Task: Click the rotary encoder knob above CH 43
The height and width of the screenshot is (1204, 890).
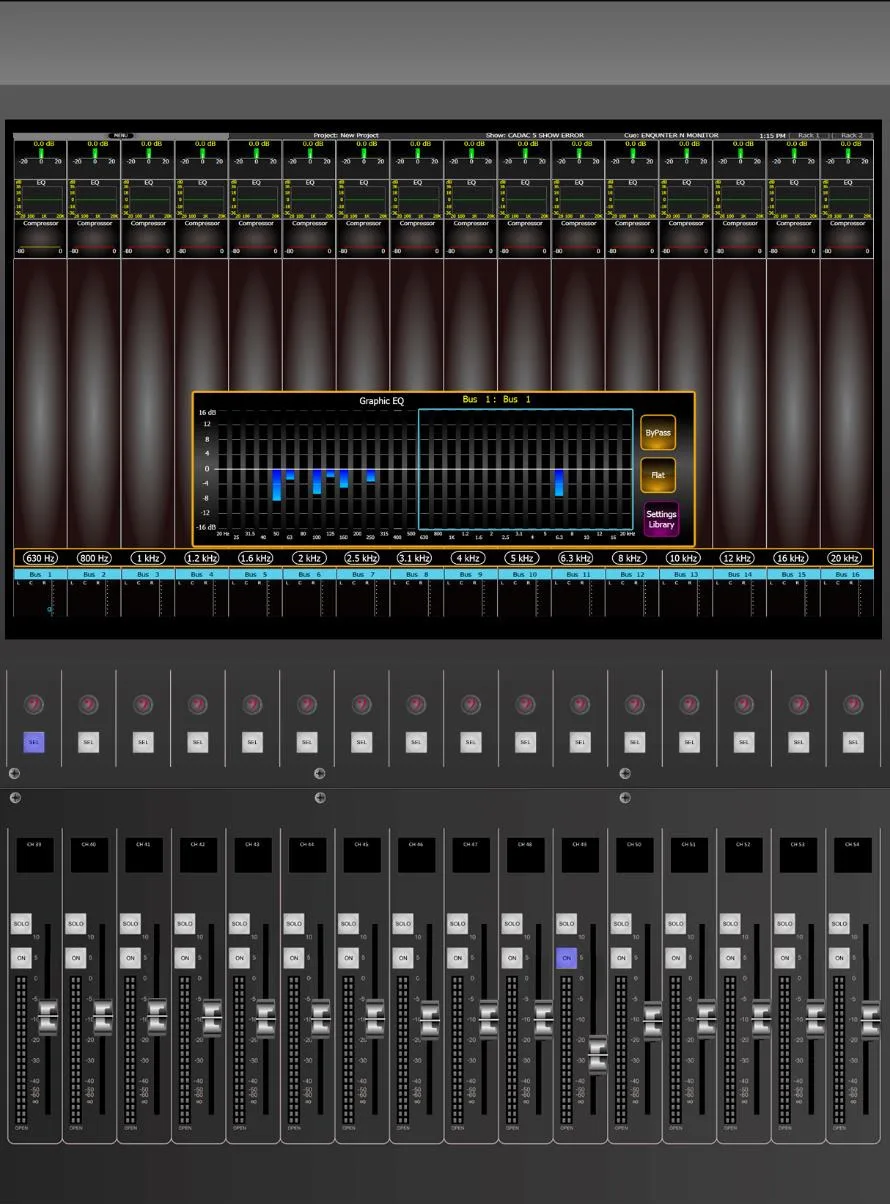Action: (253, 705)
